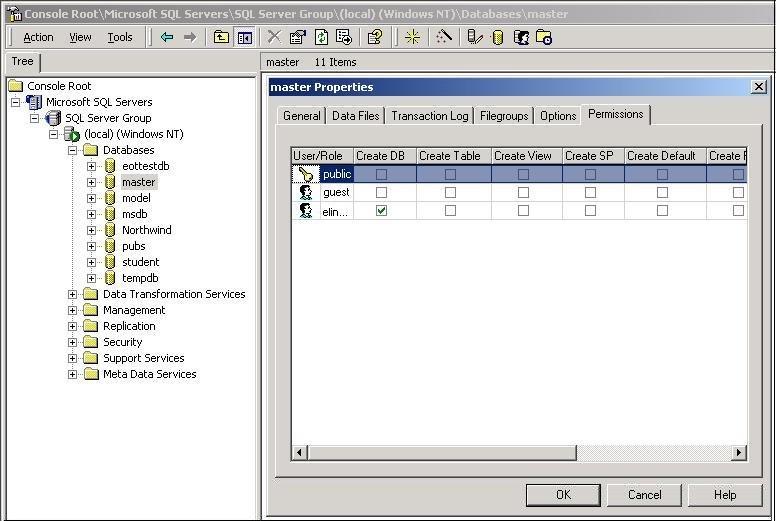Expand the pubs database node
This screenshot has width=776, height=521.
(x=91, y=246)
